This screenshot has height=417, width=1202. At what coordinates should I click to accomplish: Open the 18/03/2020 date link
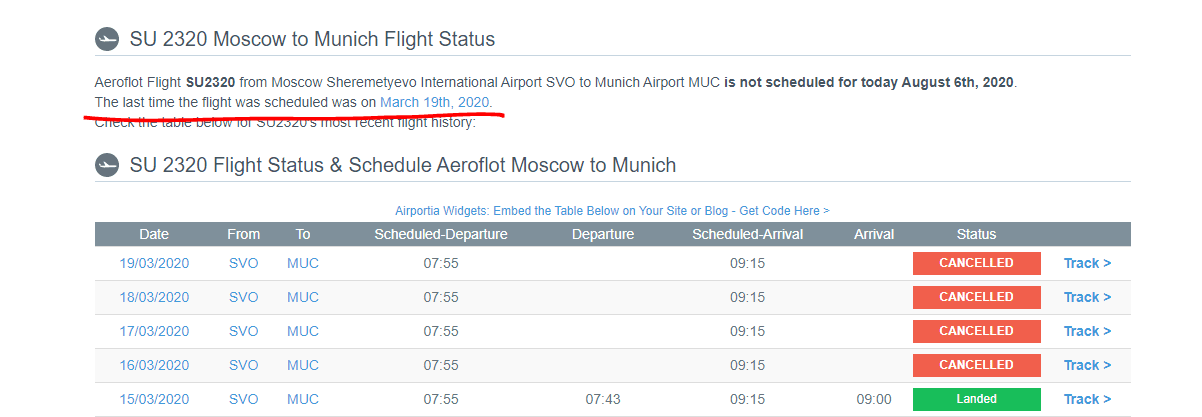(x=154, y=297)
